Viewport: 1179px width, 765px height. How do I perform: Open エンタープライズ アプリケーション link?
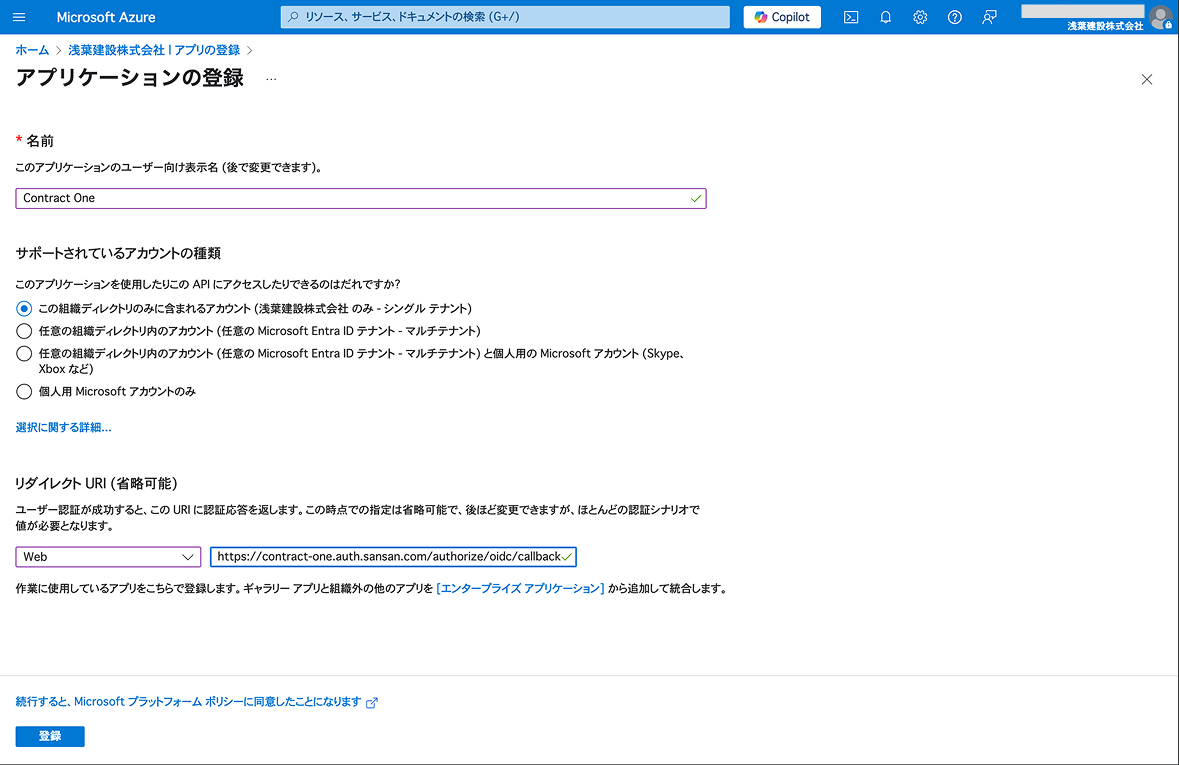point(520,588)
